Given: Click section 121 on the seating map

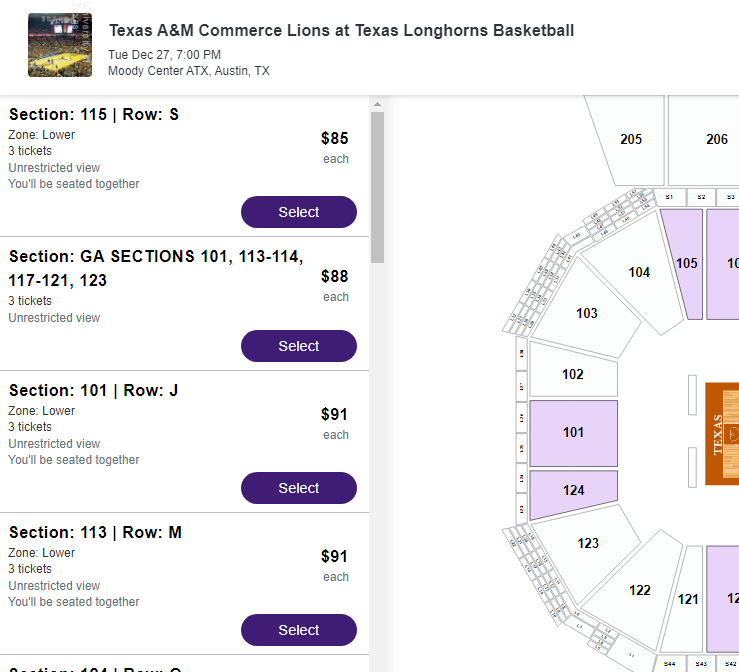Looking at the screenshot, I should 688,599.
